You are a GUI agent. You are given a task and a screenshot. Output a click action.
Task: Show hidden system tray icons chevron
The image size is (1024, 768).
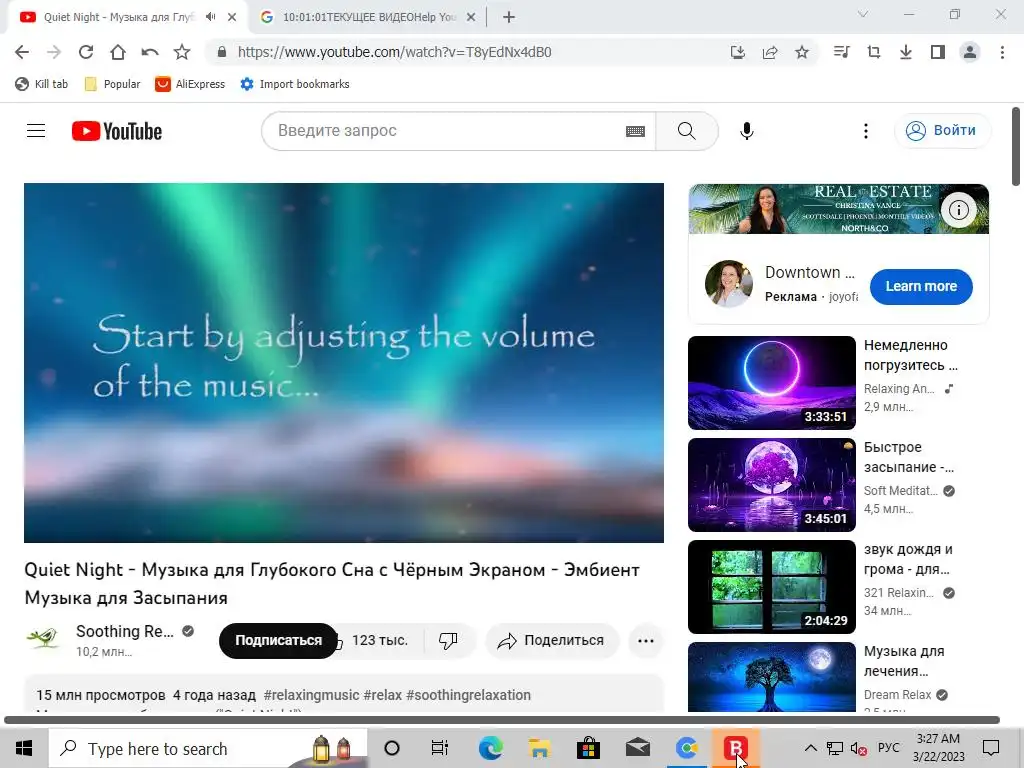pyautogui.click(x=810, y=748)
